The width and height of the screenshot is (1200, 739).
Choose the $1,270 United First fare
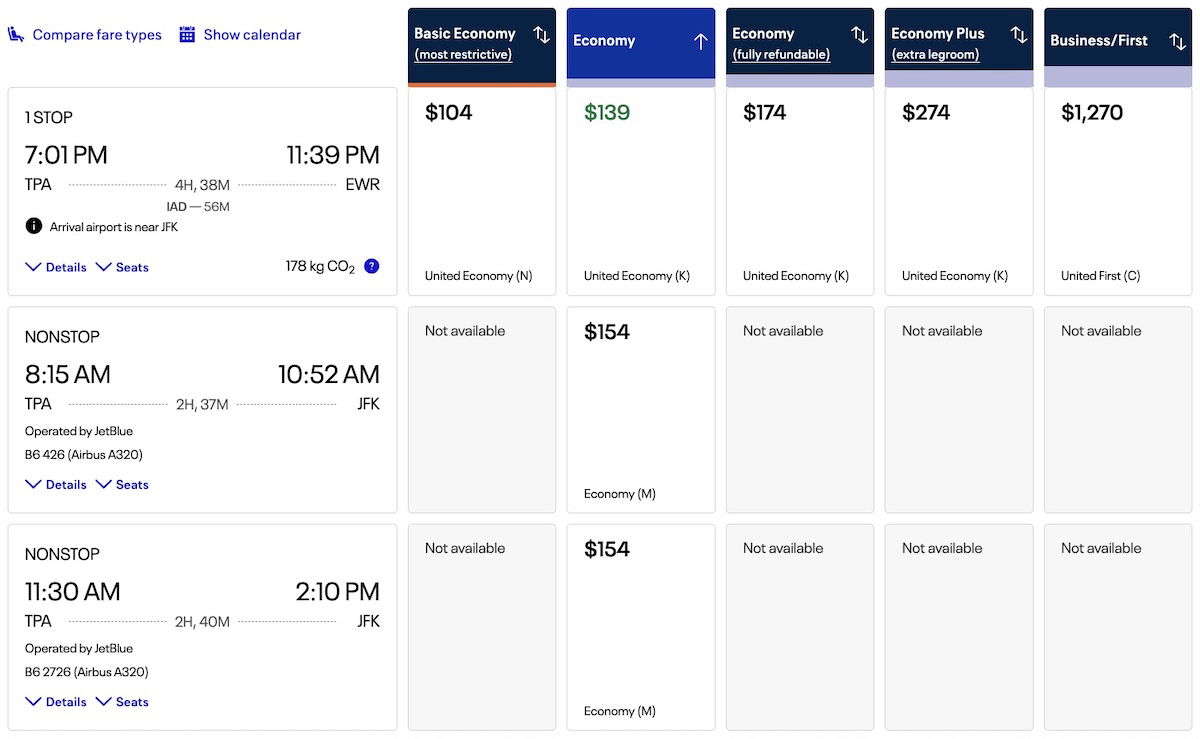pos(1118,191)
